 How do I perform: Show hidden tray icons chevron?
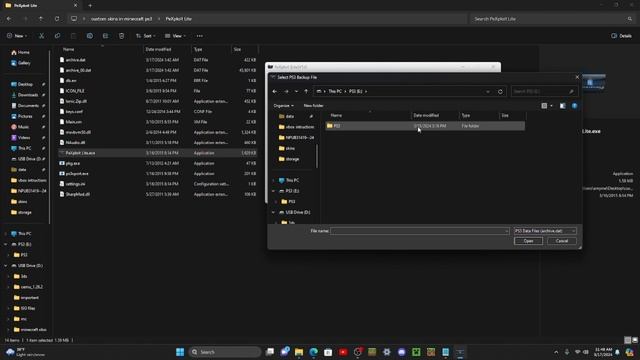[x=556, y=352]
